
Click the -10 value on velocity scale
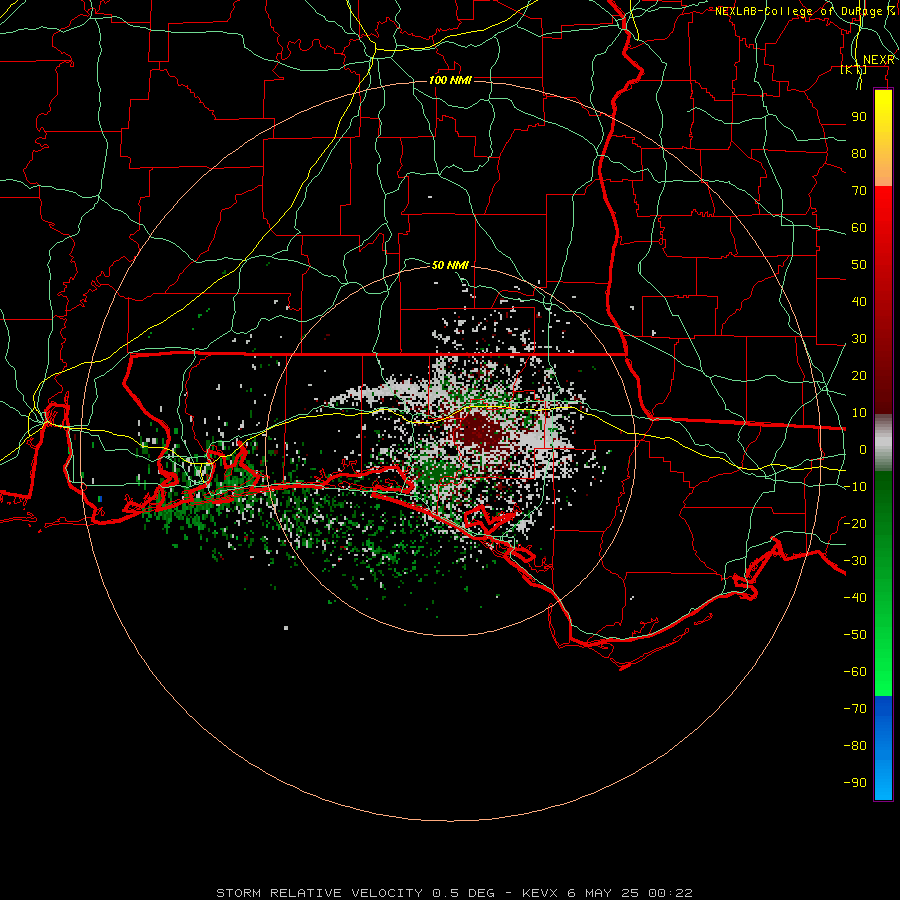point(855,487)
